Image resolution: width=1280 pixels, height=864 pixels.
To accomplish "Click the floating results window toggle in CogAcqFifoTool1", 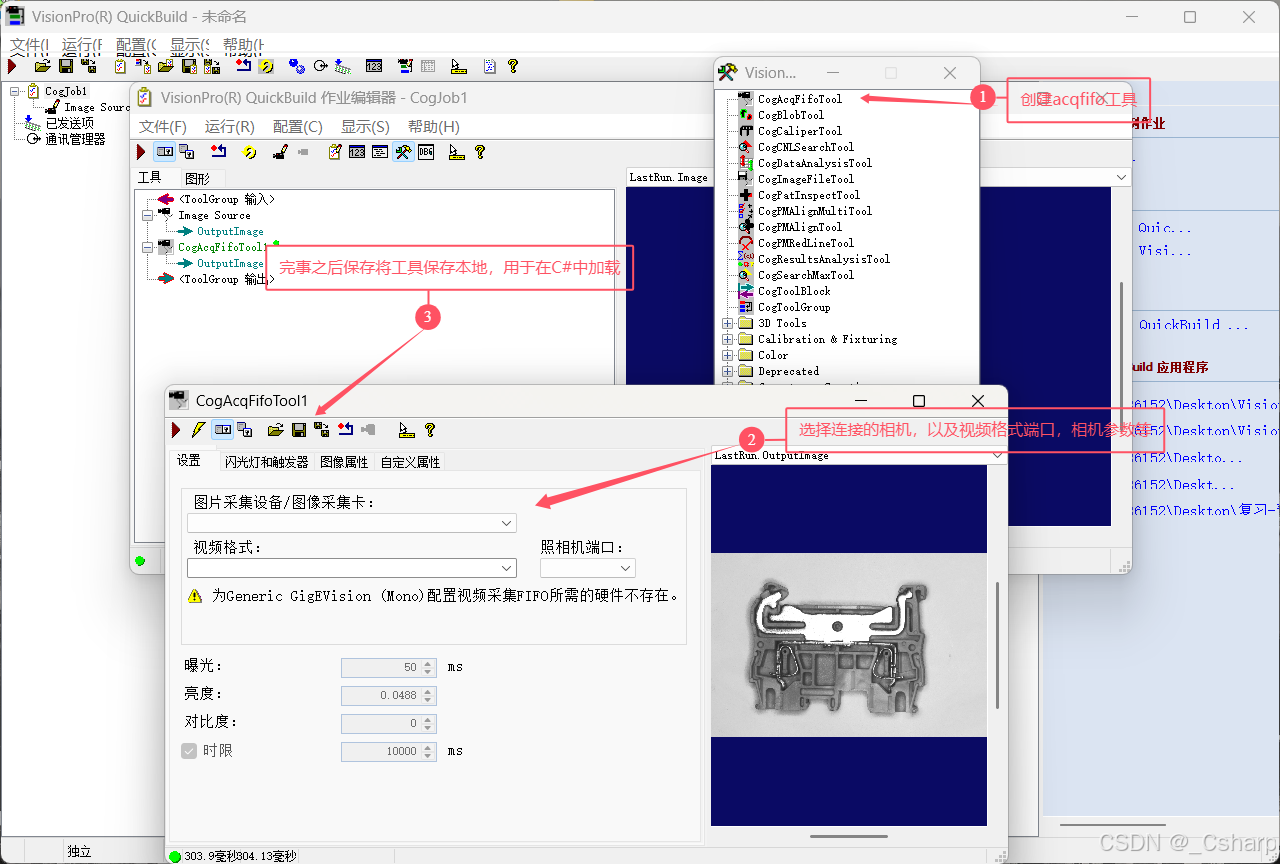I will coord(244,430).
